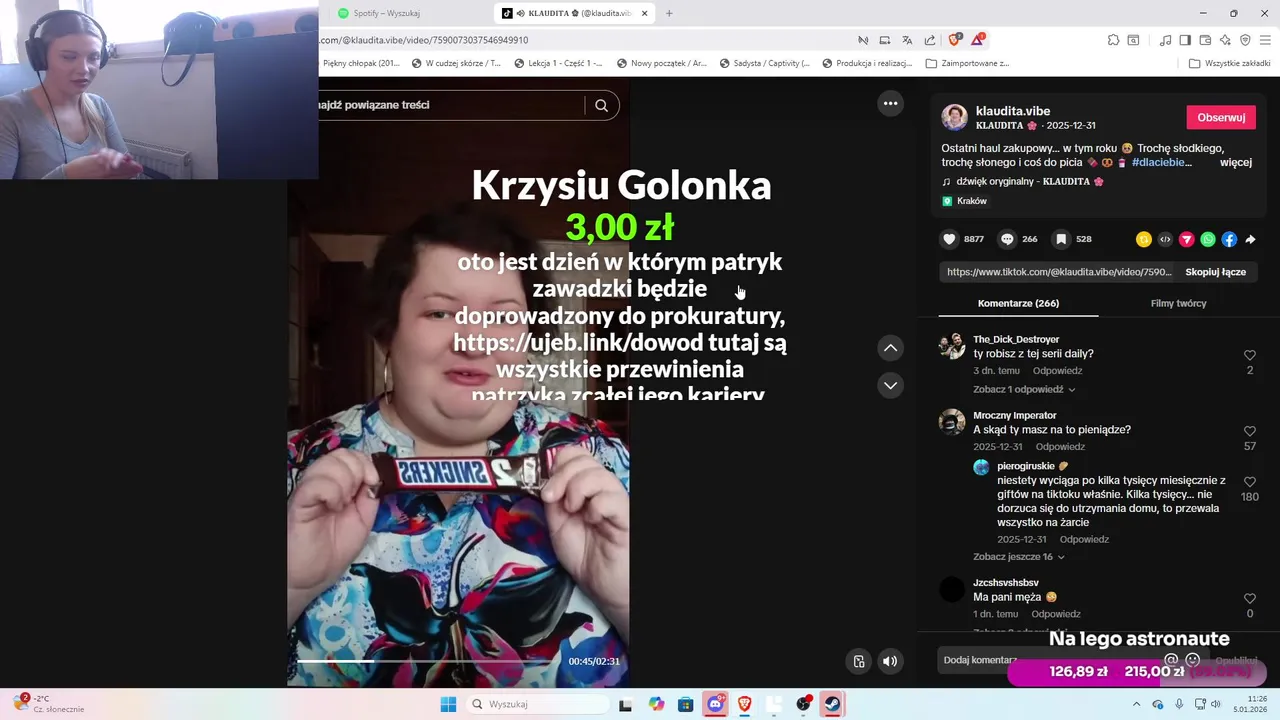
Task: Share the video on WhatsApp
Action: [1208, 240]
